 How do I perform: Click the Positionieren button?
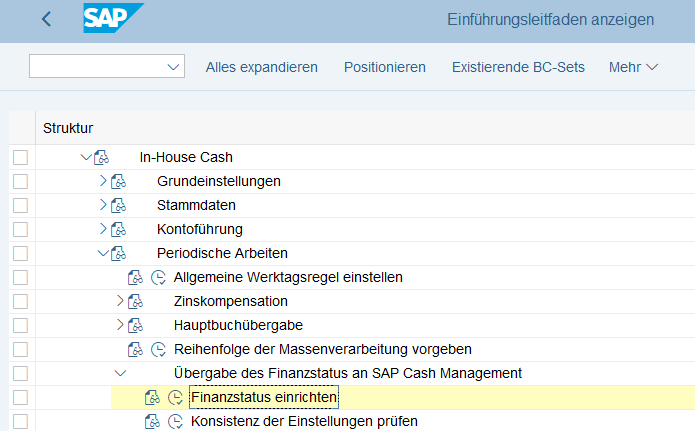384,67
